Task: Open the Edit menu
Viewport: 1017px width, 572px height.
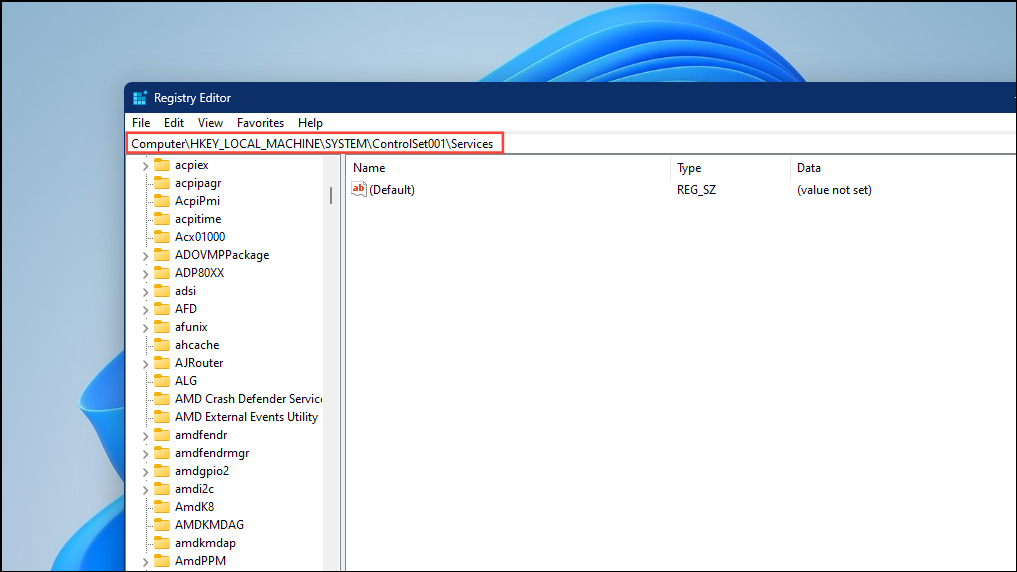Action: click(174, 123)
